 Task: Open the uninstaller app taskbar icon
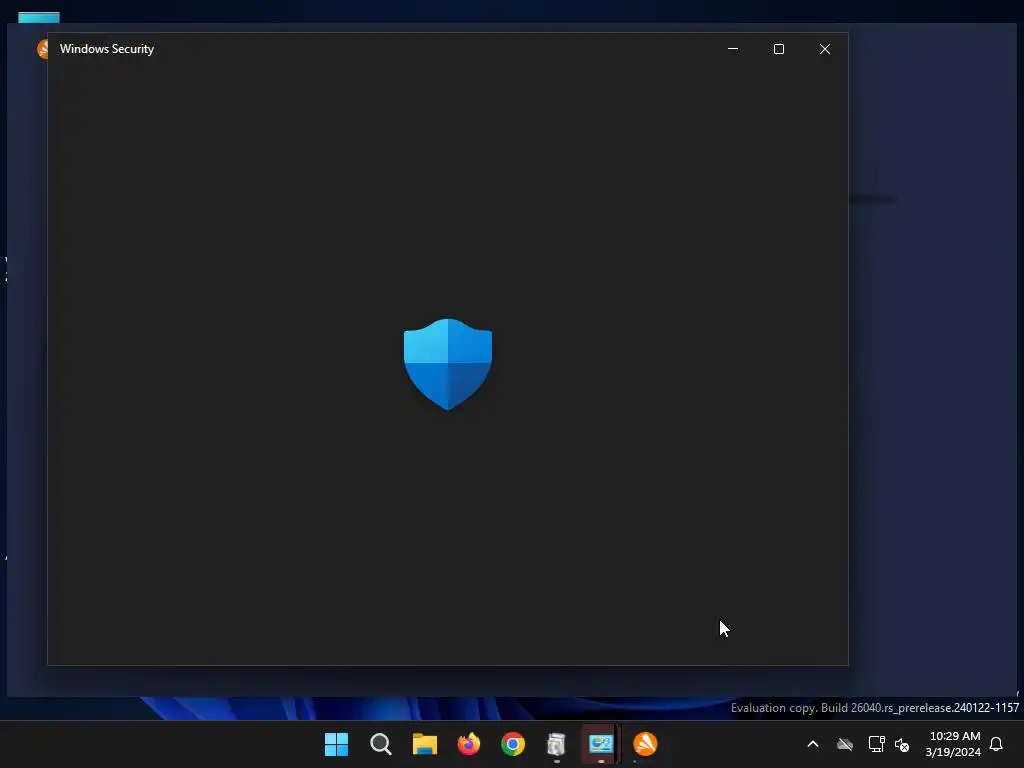click(556, 744)
